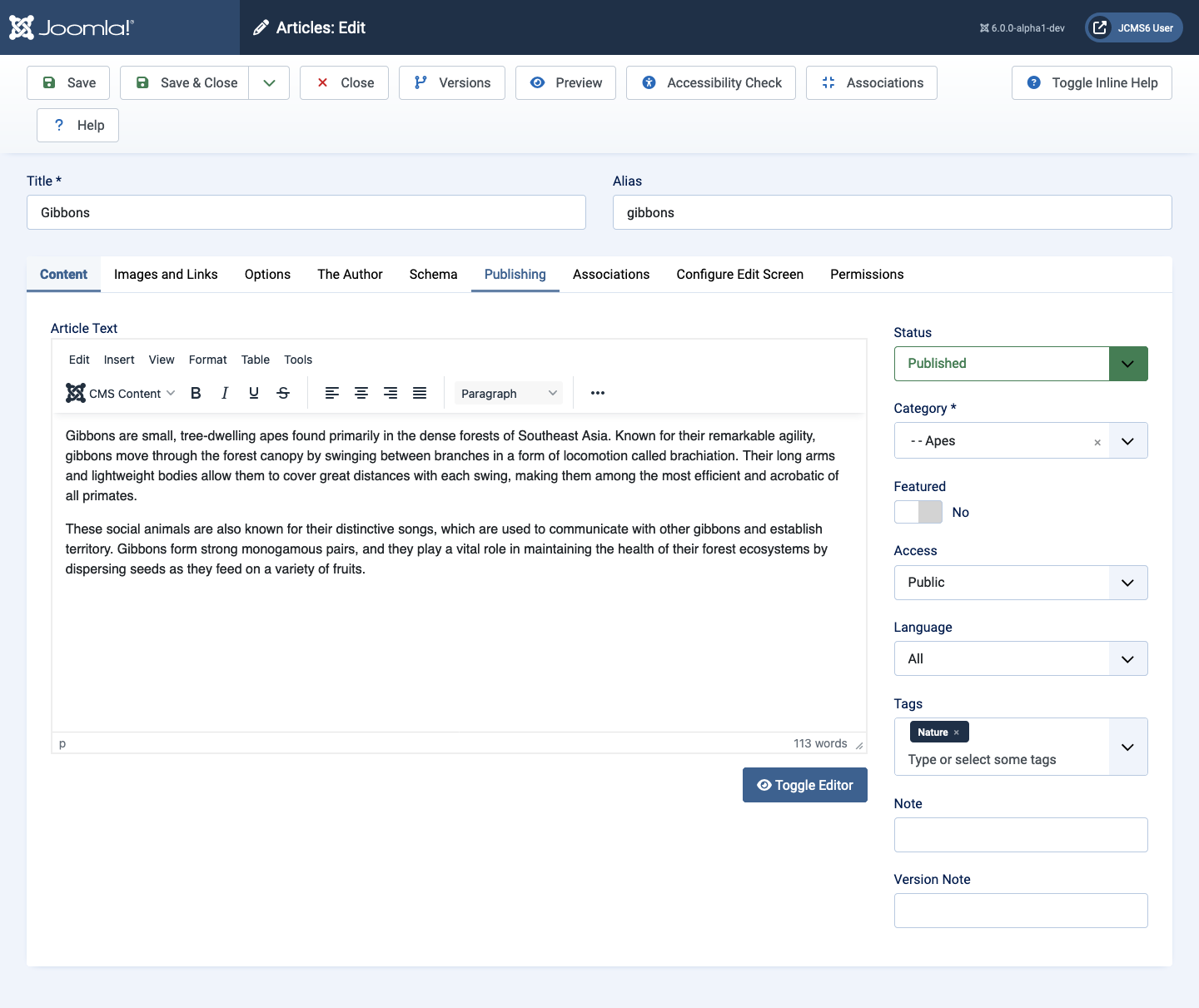Click inside the Version Note field
The width and height of the screenshot is (1199, 1008).
tap(1020, 911)
